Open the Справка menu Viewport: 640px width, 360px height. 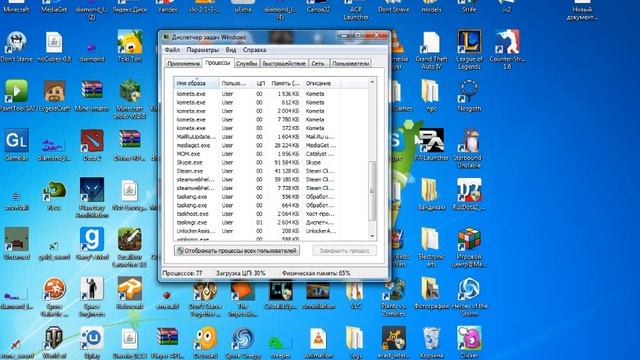click(x=254, y=50)
